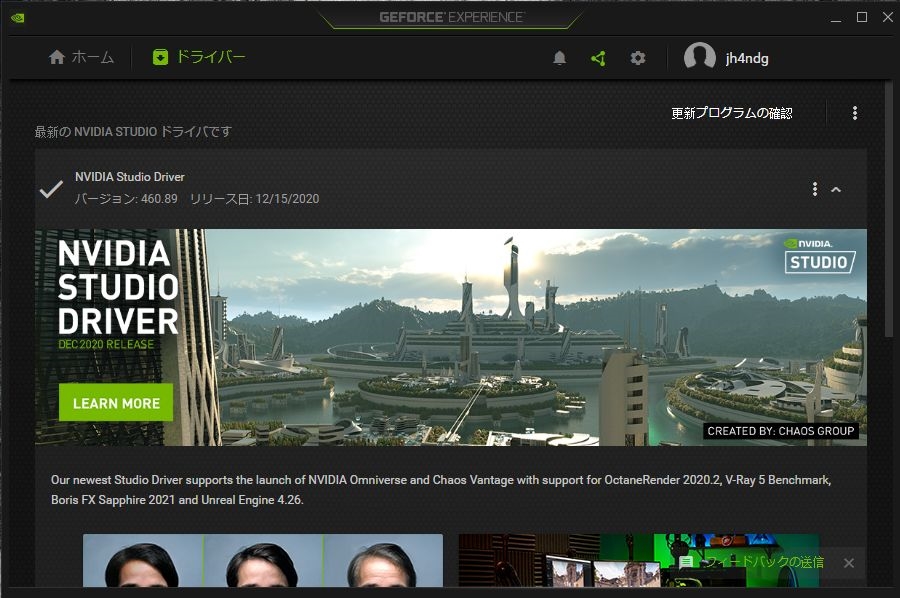
Task: Click the '最新の NVIDIA STUDIO ドライバです' status text
Action: (133, 131)
